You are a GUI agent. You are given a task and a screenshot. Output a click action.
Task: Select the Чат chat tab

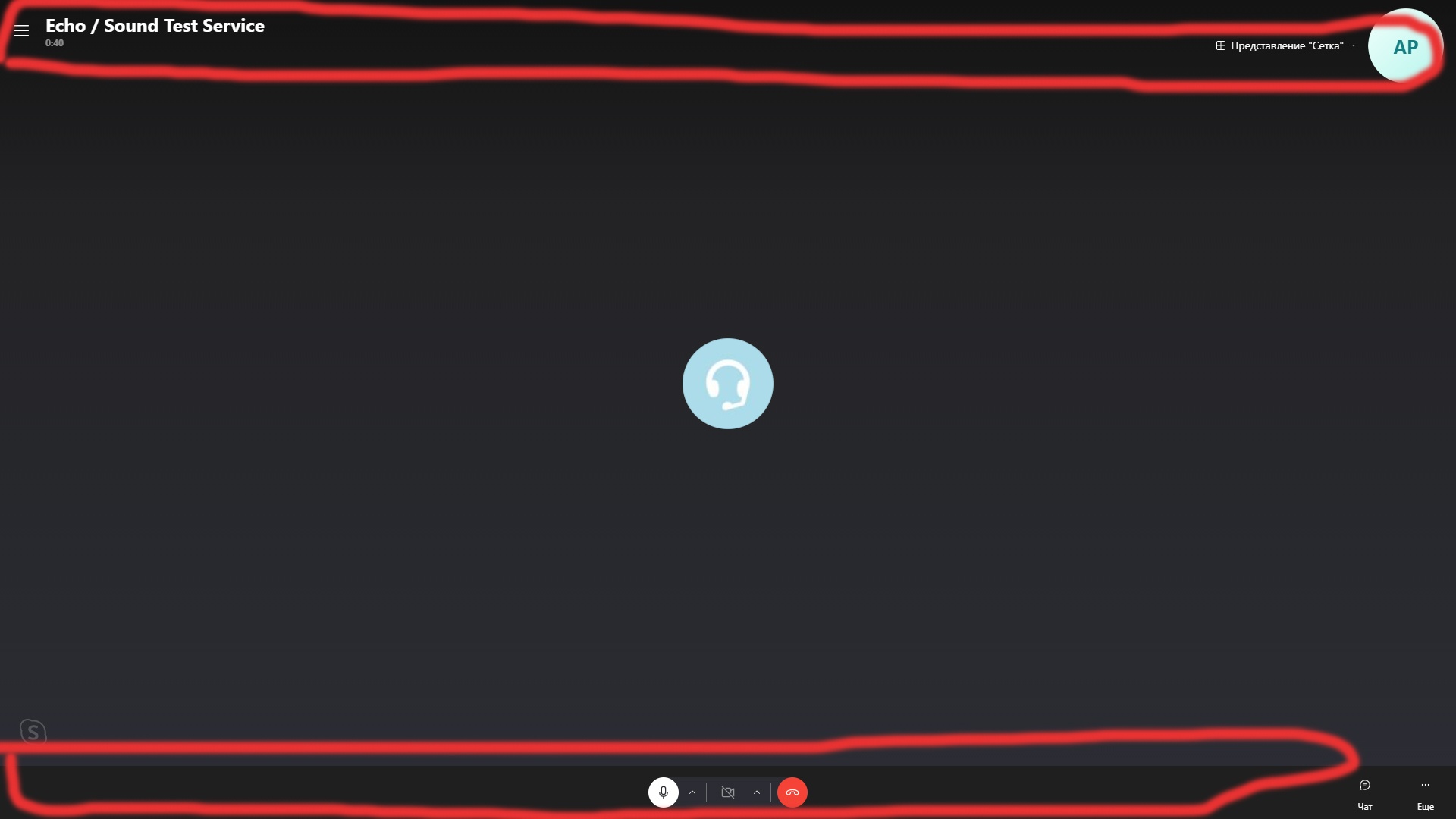pyautogui.click(x=1364, y=793)
